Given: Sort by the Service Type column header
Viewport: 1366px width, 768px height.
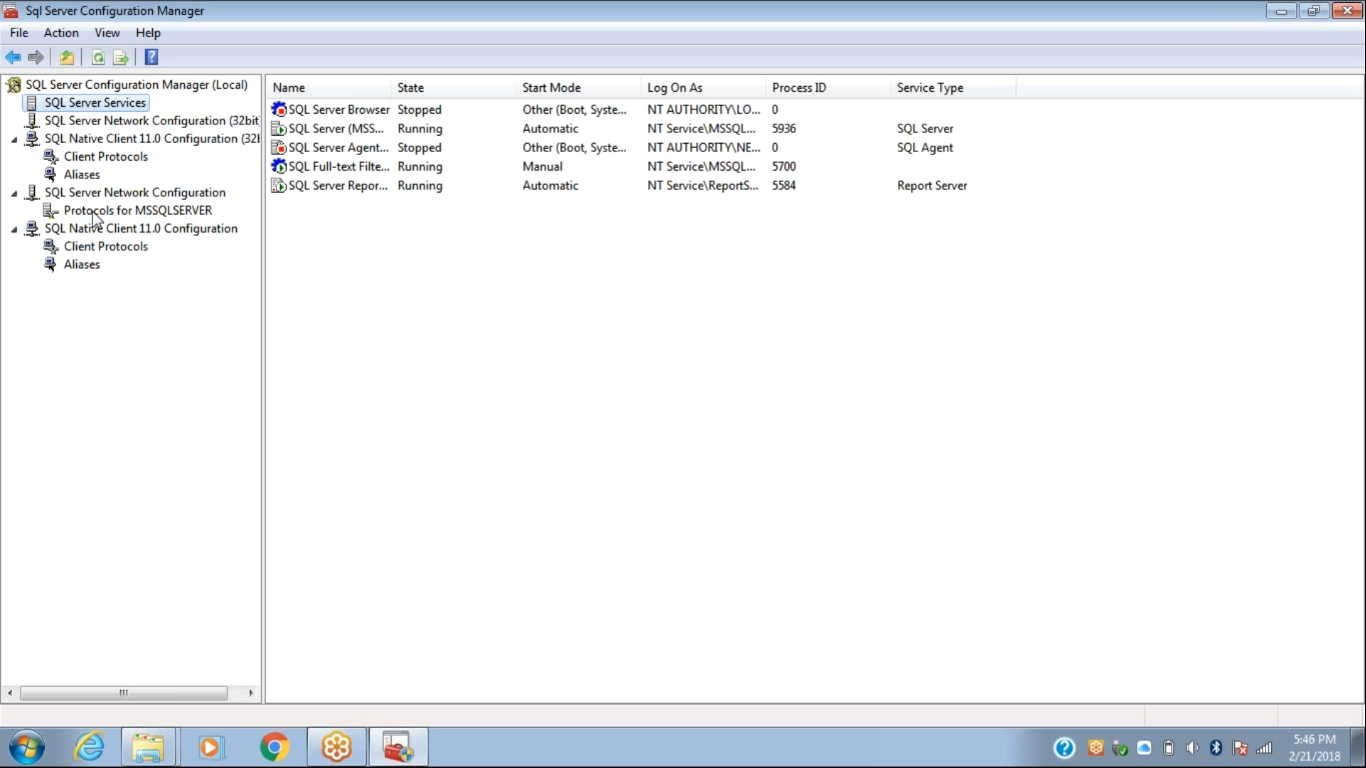Looking at the screenshot, I should (954, 88).
